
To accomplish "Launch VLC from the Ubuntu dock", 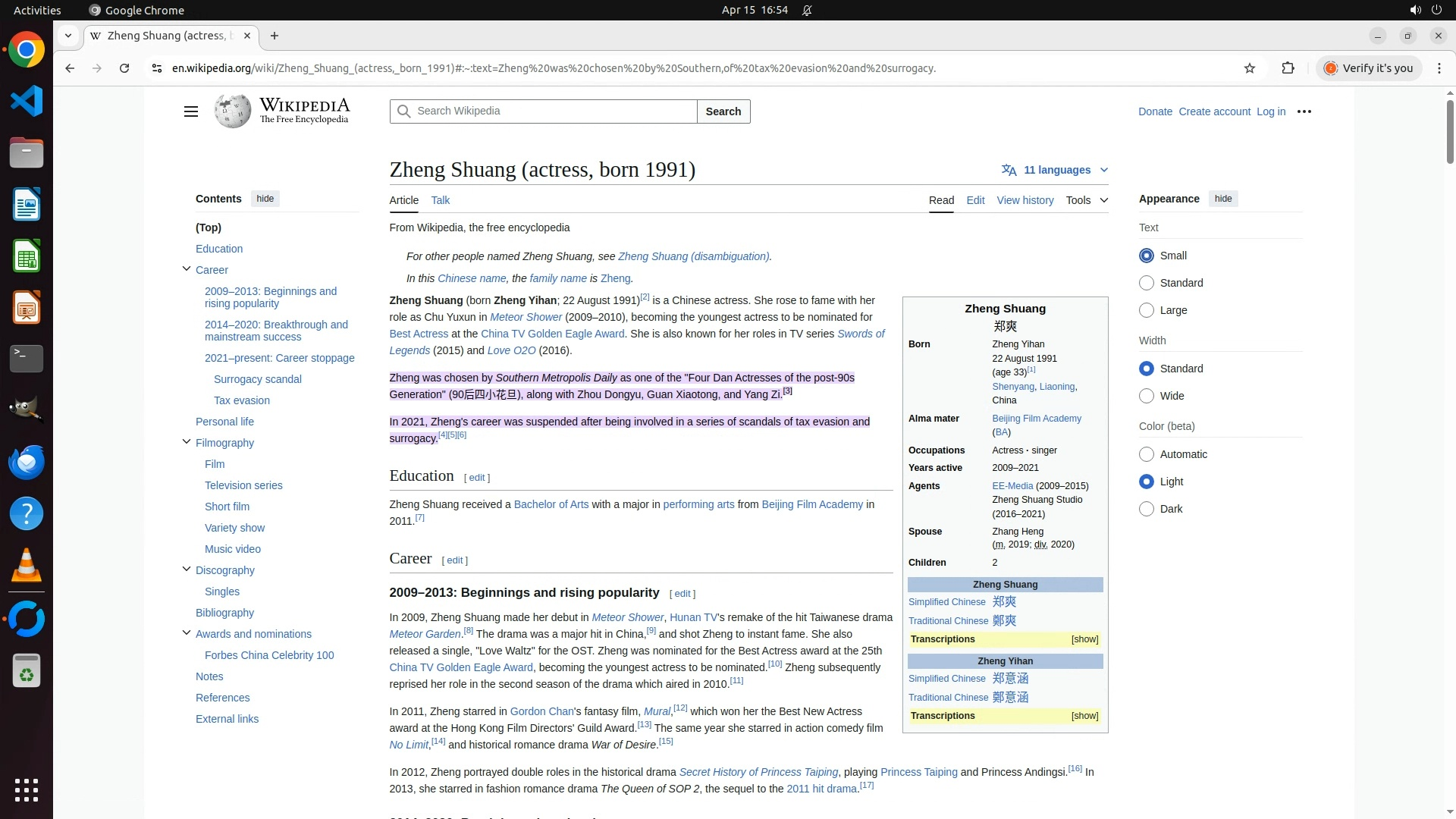I will tap(27, 565).
